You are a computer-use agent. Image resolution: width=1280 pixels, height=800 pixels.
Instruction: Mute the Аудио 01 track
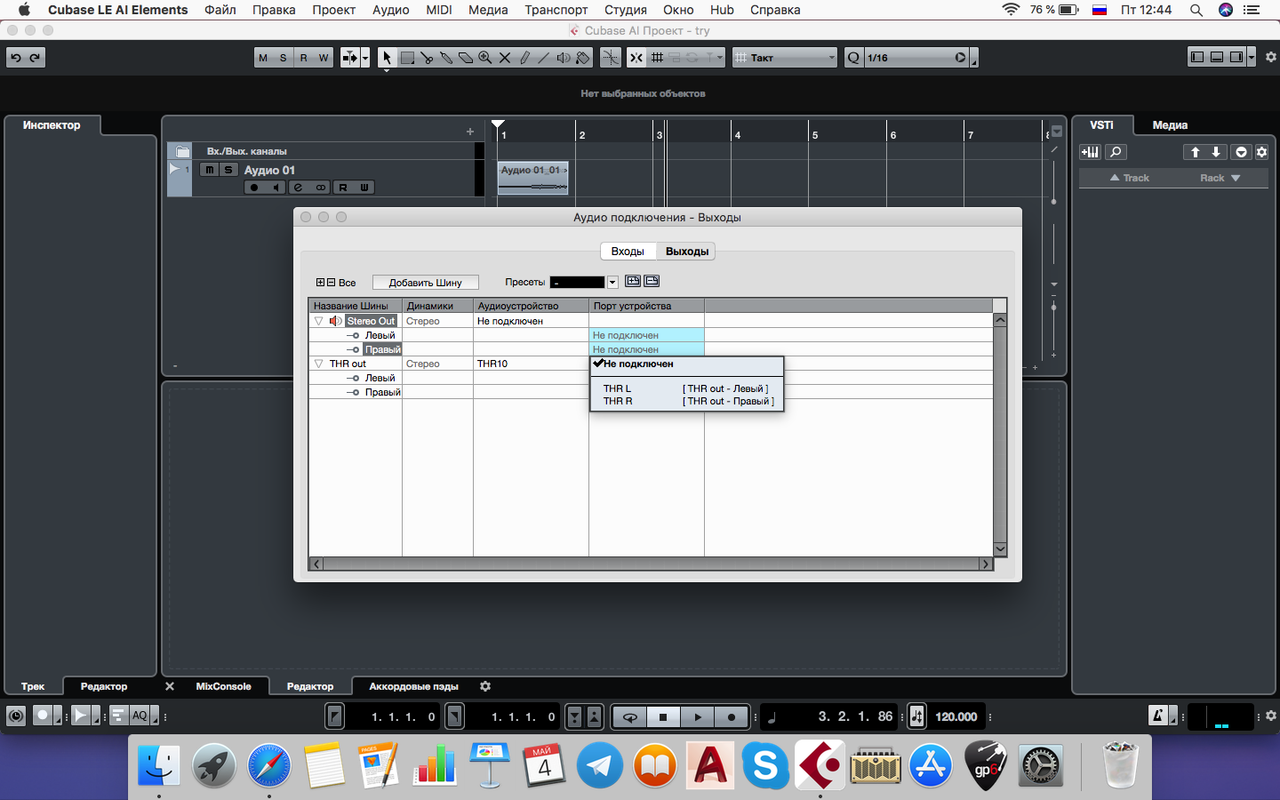[x=209, y=170]
